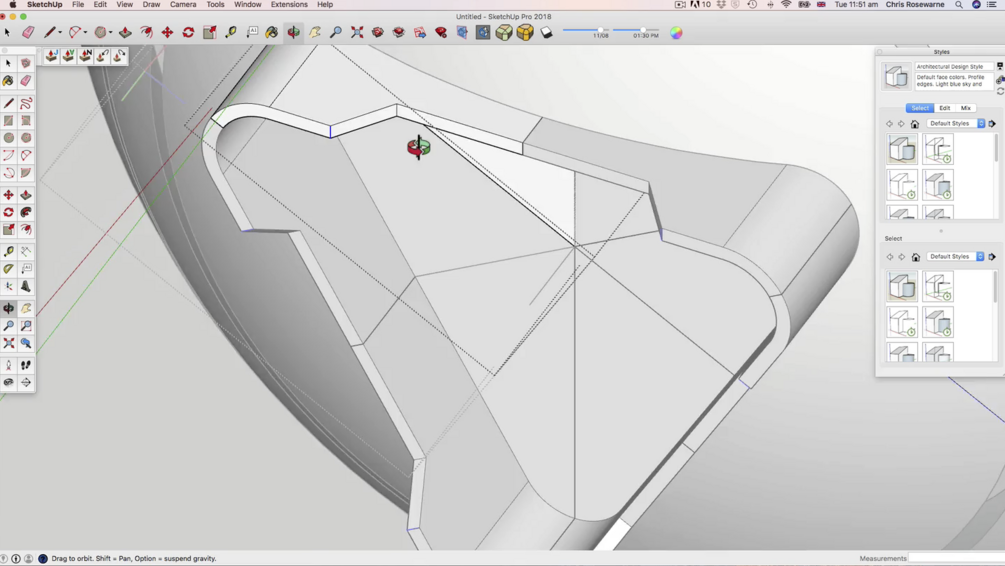Select the Protractor tool in left palette
Image resolution: width=1005 pixels, height=566 pixels.
click(x=8, y=269)
